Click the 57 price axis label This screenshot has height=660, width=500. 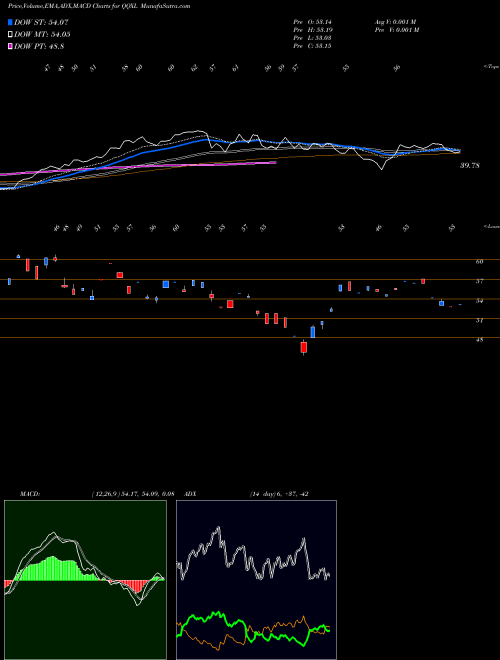click(x=479, y=281)
